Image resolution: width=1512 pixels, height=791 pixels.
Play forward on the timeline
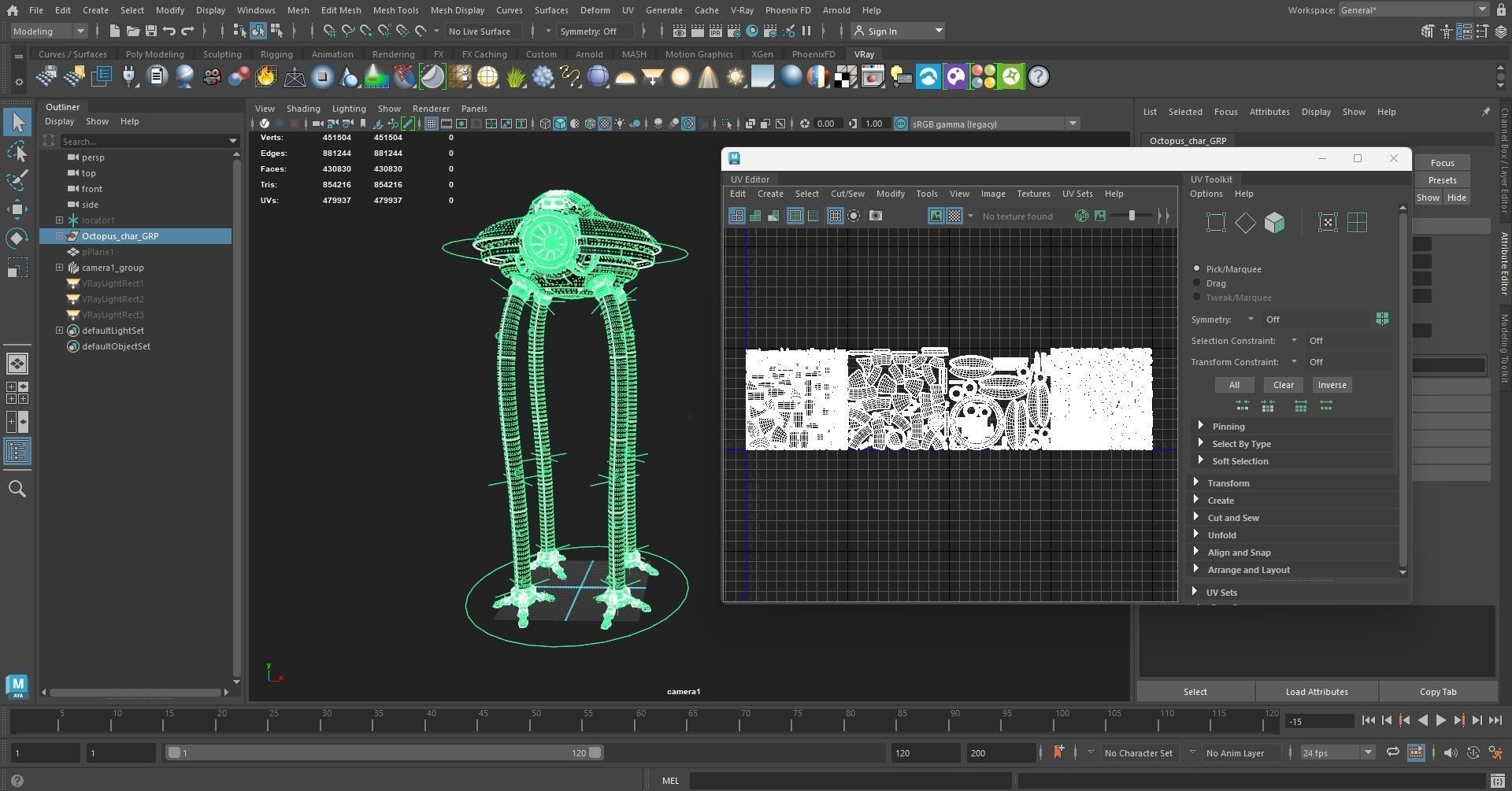click(x=1440, y=720)
